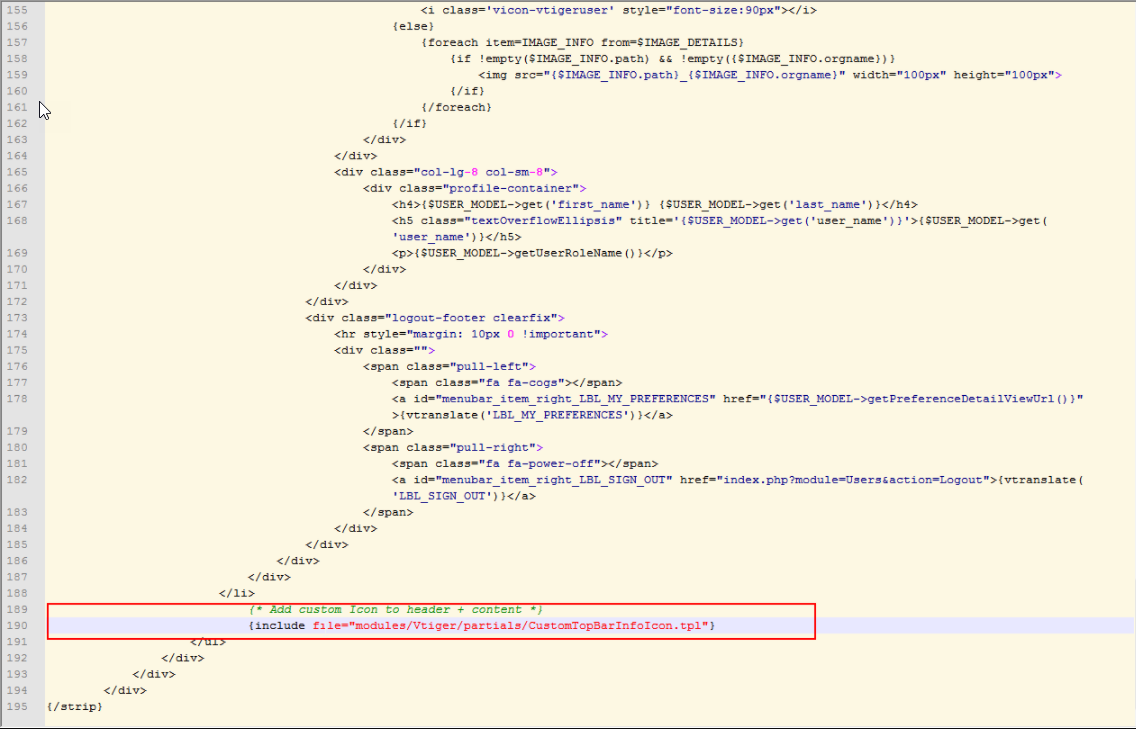
Task: Click the vtranslate LBL_MY_PREFERENCES continuation line
Action: tap(532, 415)
